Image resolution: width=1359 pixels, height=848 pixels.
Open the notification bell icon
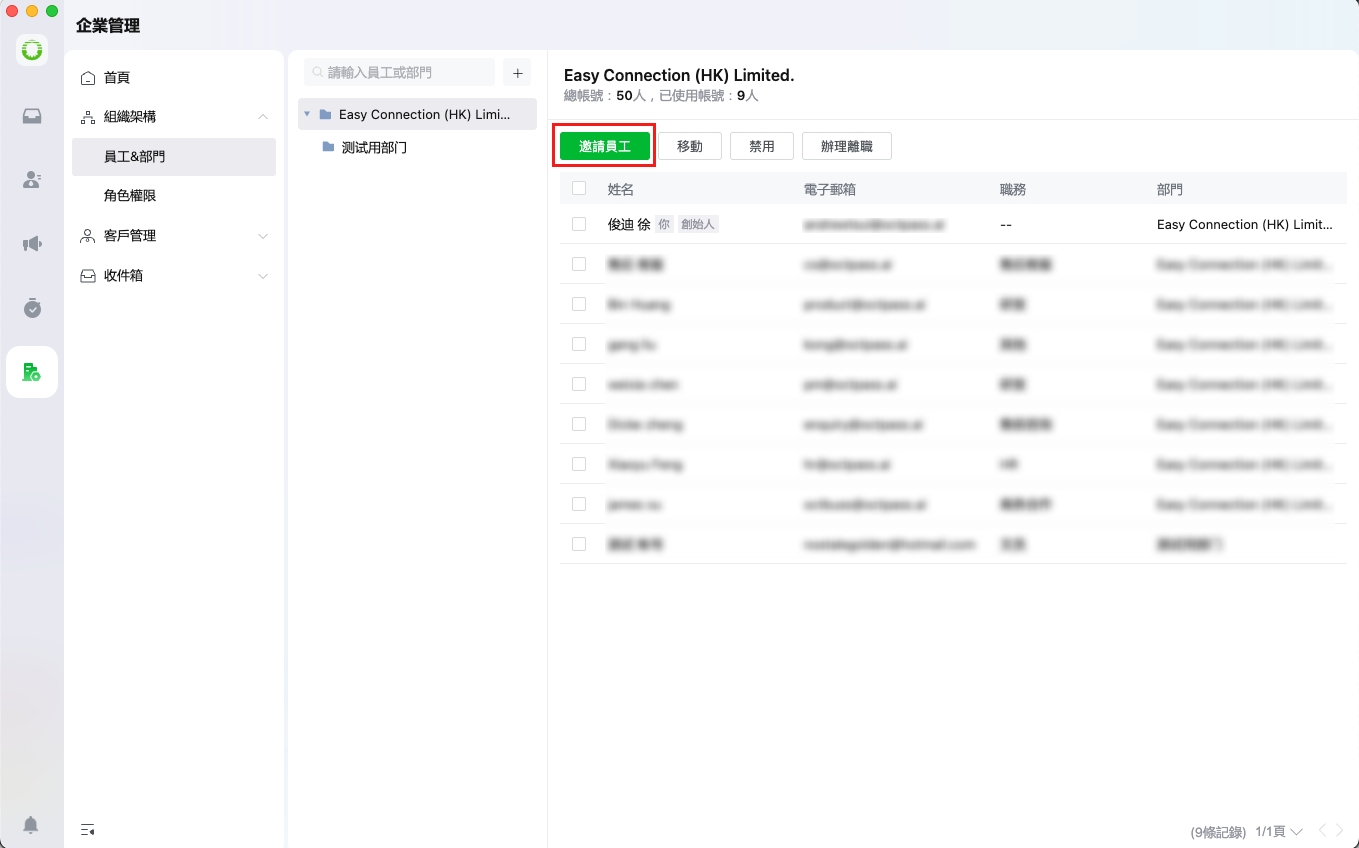pos(31,825)
